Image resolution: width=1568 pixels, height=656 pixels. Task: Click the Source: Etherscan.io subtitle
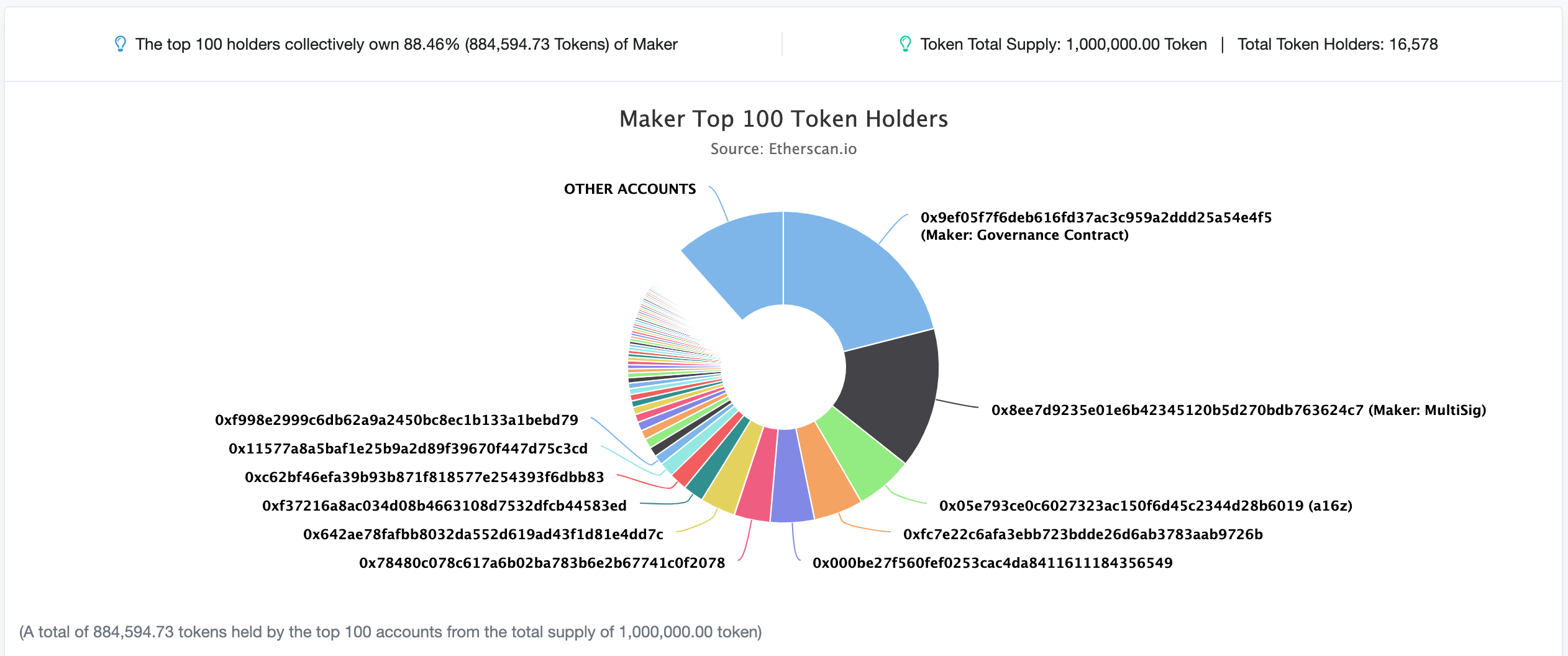783,149
